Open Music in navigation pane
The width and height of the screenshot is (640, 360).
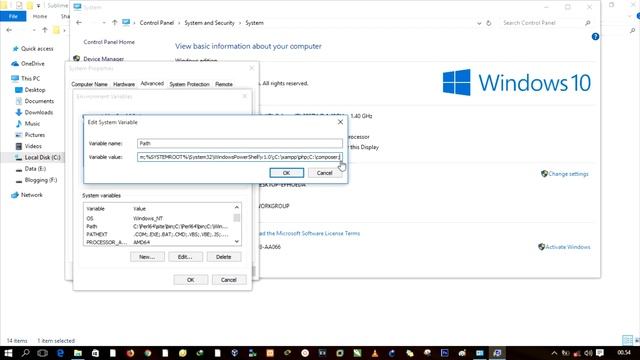tap(32, 123)
